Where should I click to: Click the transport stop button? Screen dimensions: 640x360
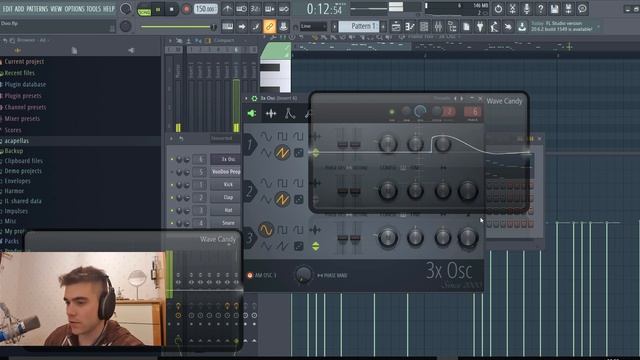tap(172, 9)
